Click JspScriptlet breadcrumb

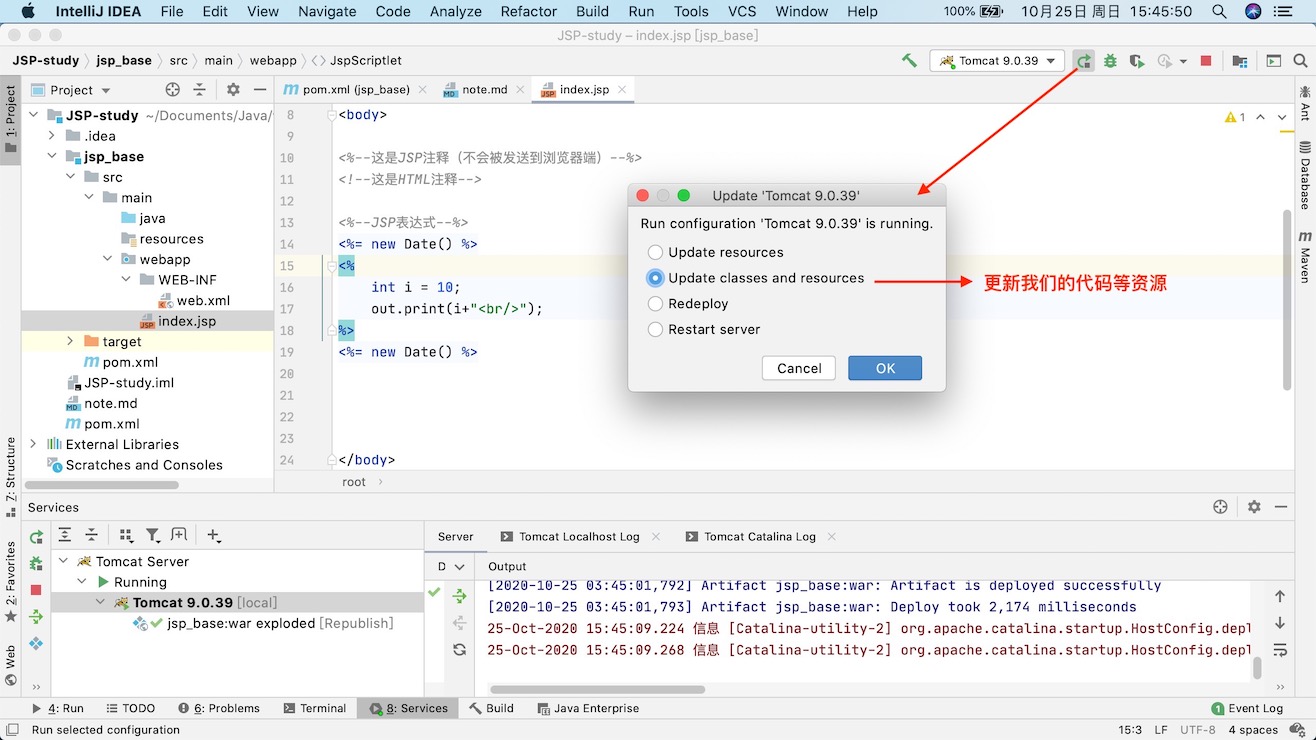[x=356, y=61]
